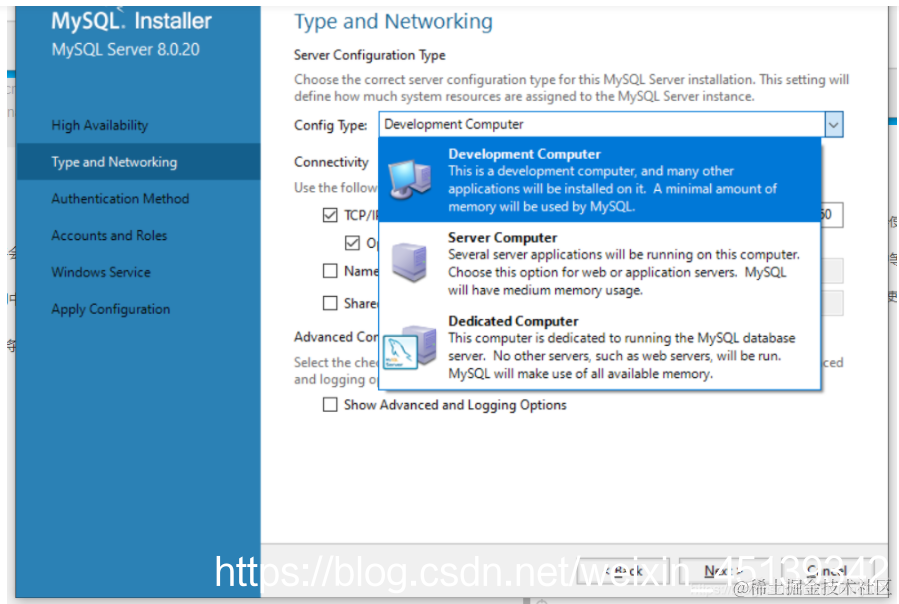The width and height of the screenshot is (899, 604).
Task: Click the Server Configuration Type label
Action: pyautogui.click(x=369, y=55)
